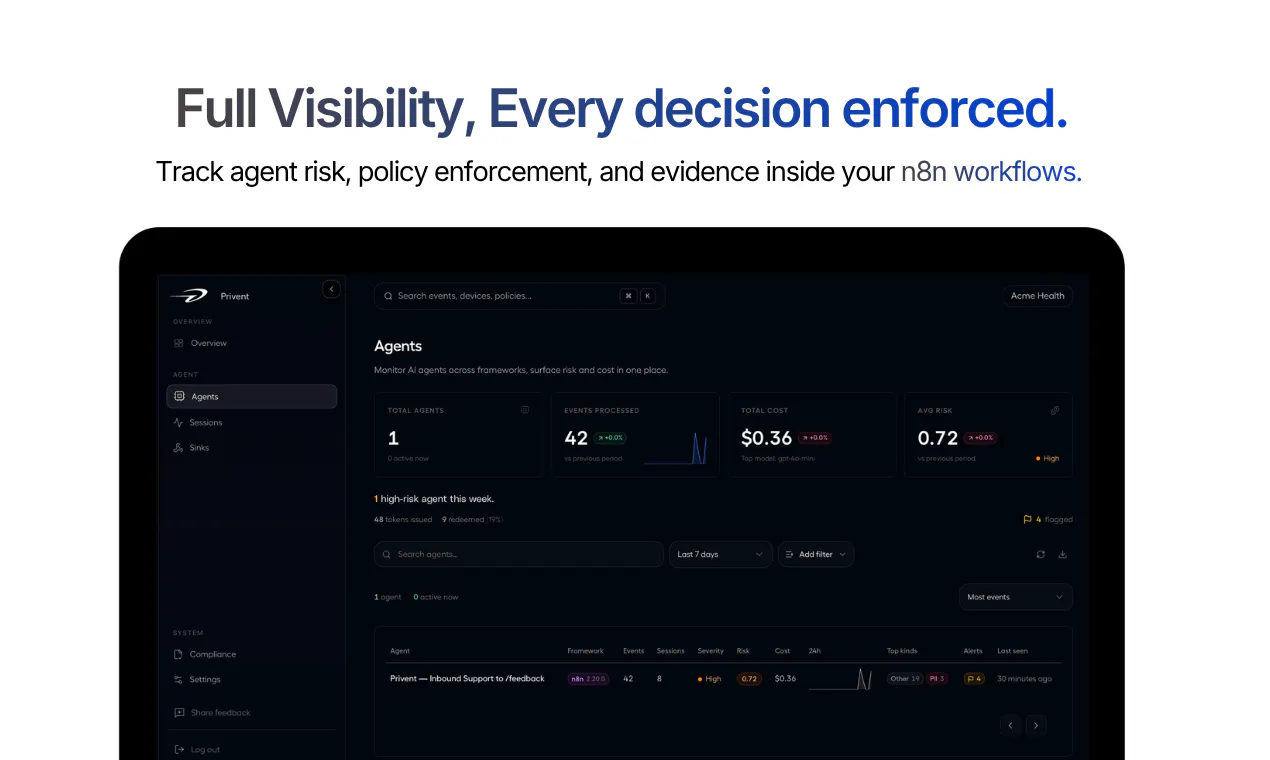Viewport: 1270px width, 760px height.
Task: Click the Agents icon in the sidebar
Action: coord(179,396)
